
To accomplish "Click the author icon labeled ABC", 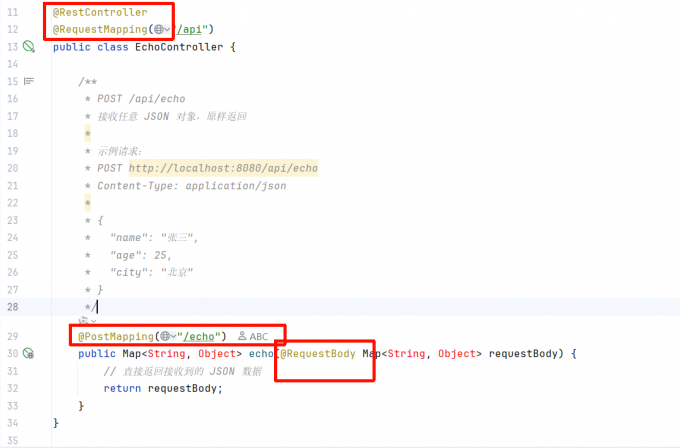I will point(252,336).
